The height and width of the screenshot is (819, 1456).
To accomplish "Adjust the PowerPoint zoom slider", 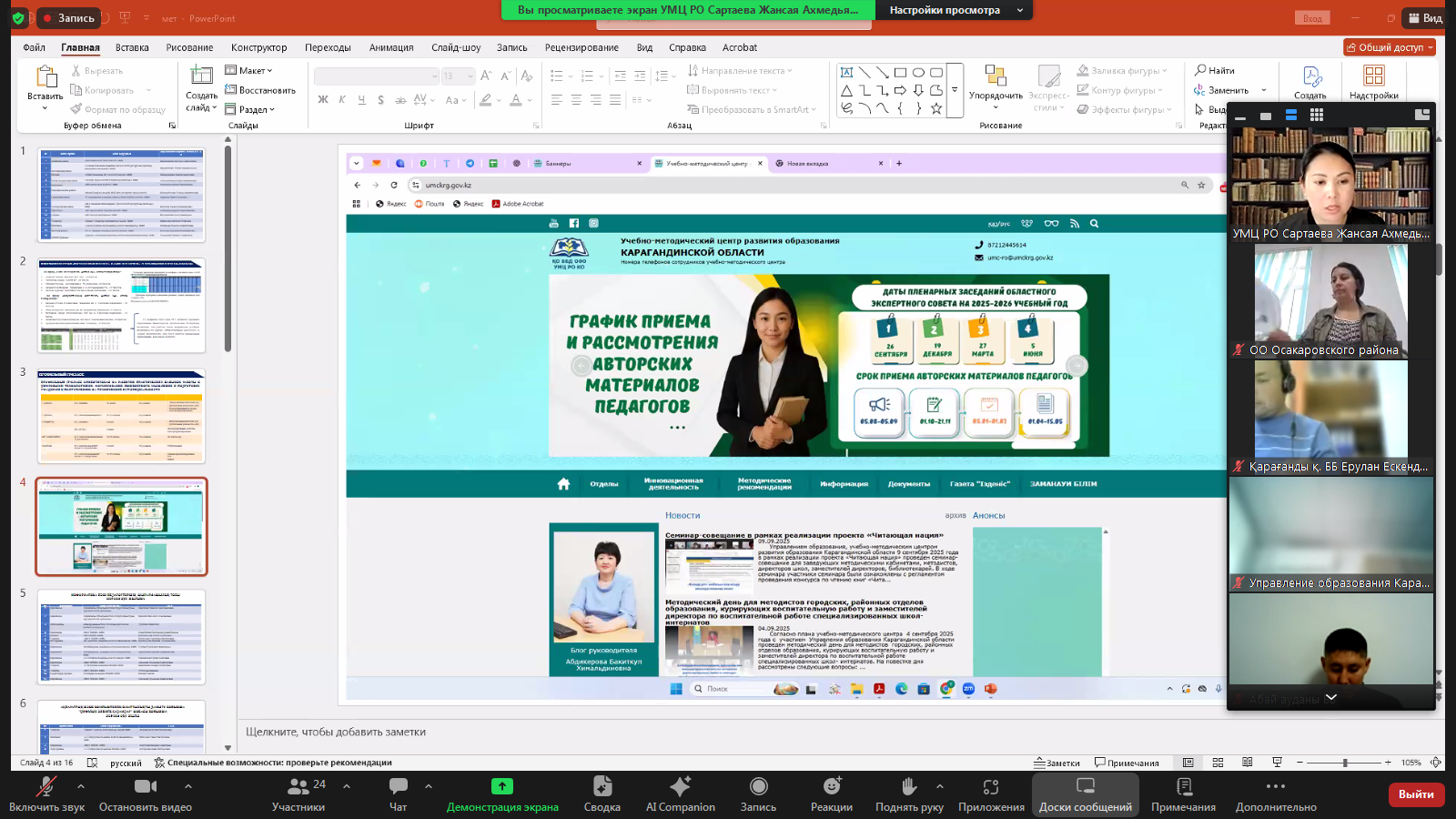I will click(x=1344, y=763).
